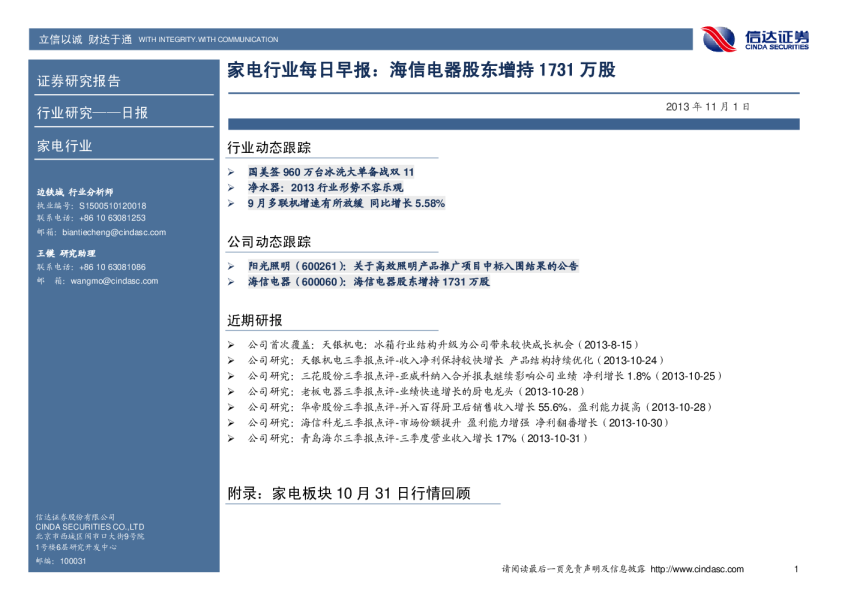Image resolution: width=842 pixels, height=595 pixels.
Task: Click the 证券研究报告 sidebar heading
Action: click(78, 81)
